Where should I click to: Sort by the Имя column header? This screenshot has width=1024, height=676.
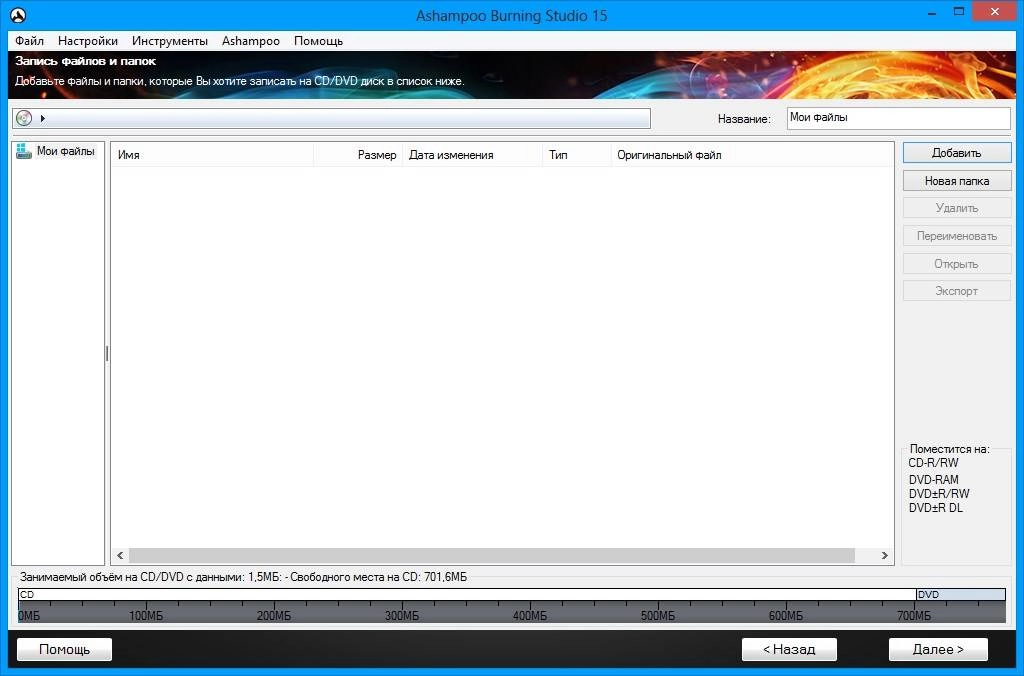pos(212,155)
